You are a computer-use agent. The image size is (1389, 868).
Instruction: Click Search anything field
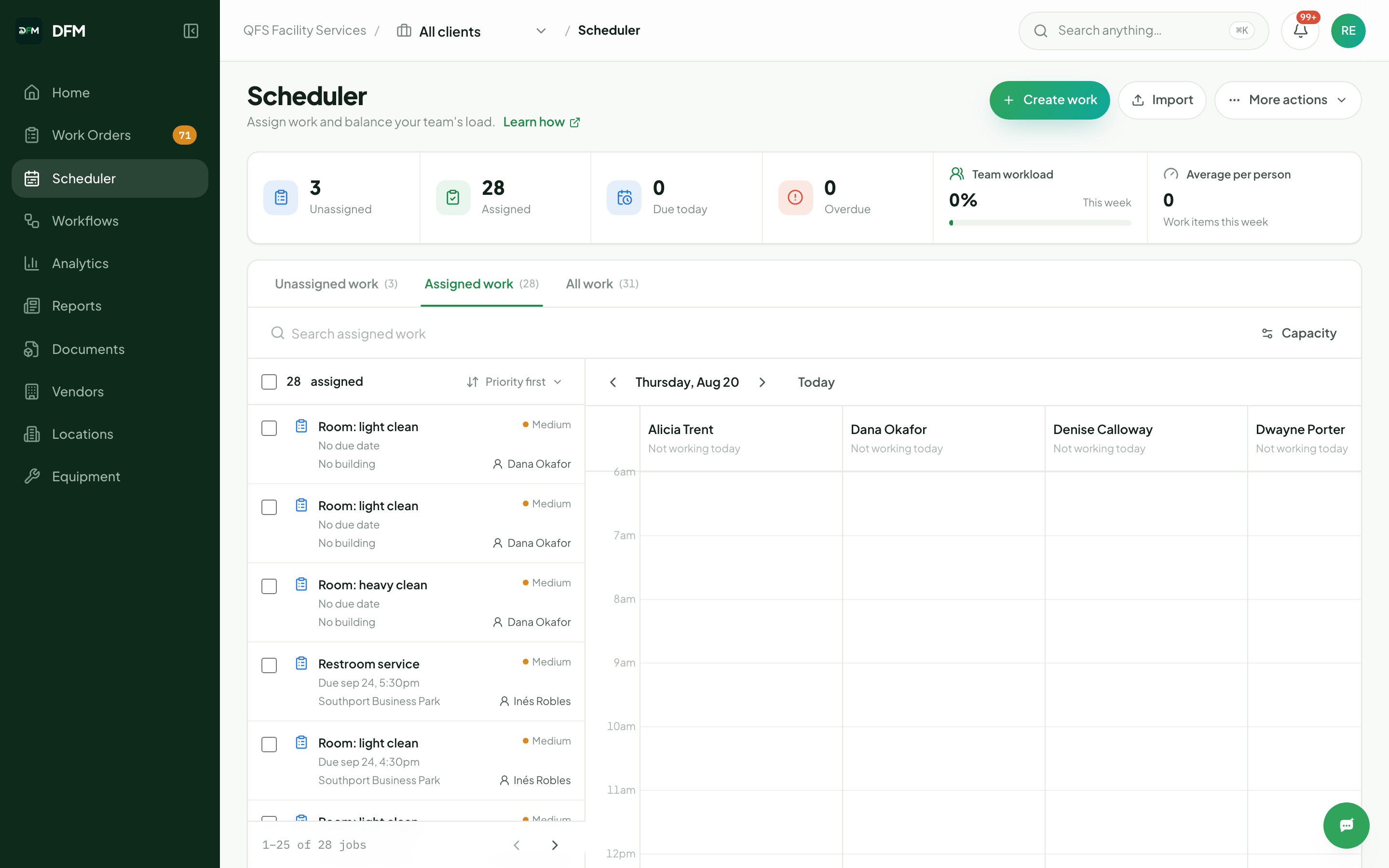pyautogui.click(x=1143, y=30)
